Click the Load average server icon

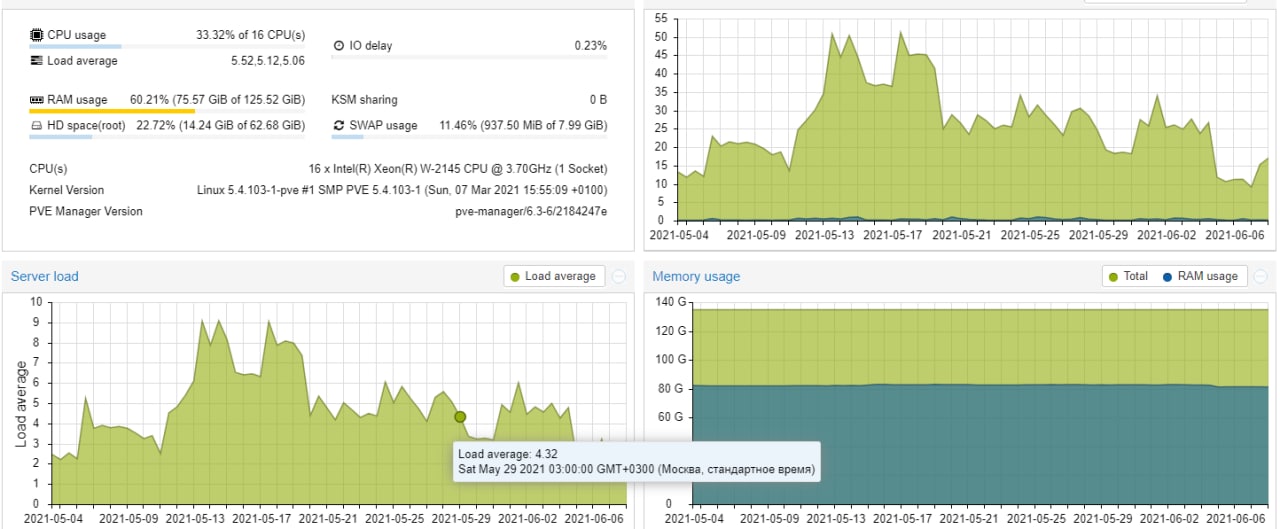coord(37,61)
